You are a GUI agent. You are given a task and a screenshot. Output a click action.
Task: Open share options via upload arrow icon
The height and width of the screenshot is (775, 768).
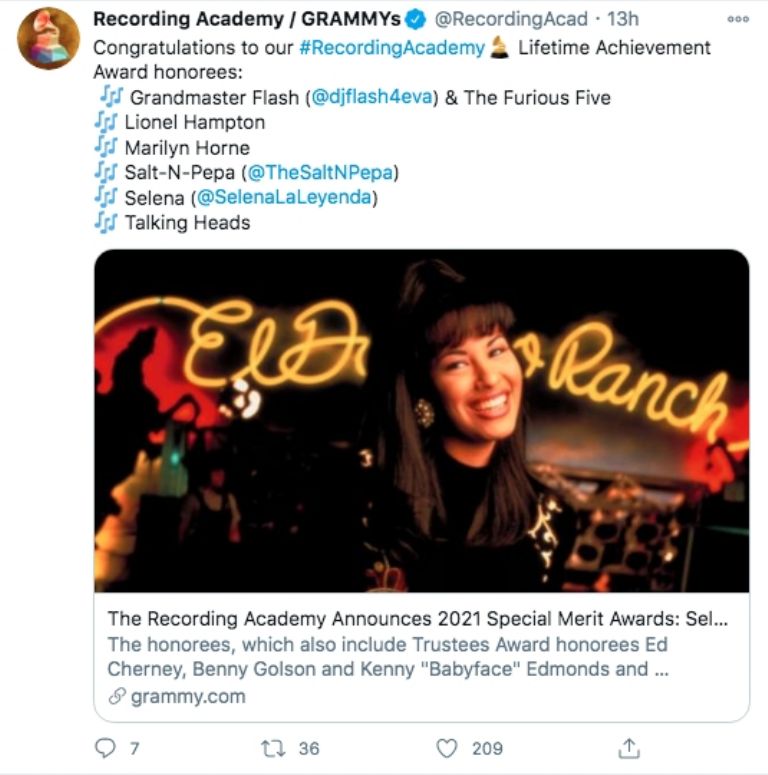[629, 748]
